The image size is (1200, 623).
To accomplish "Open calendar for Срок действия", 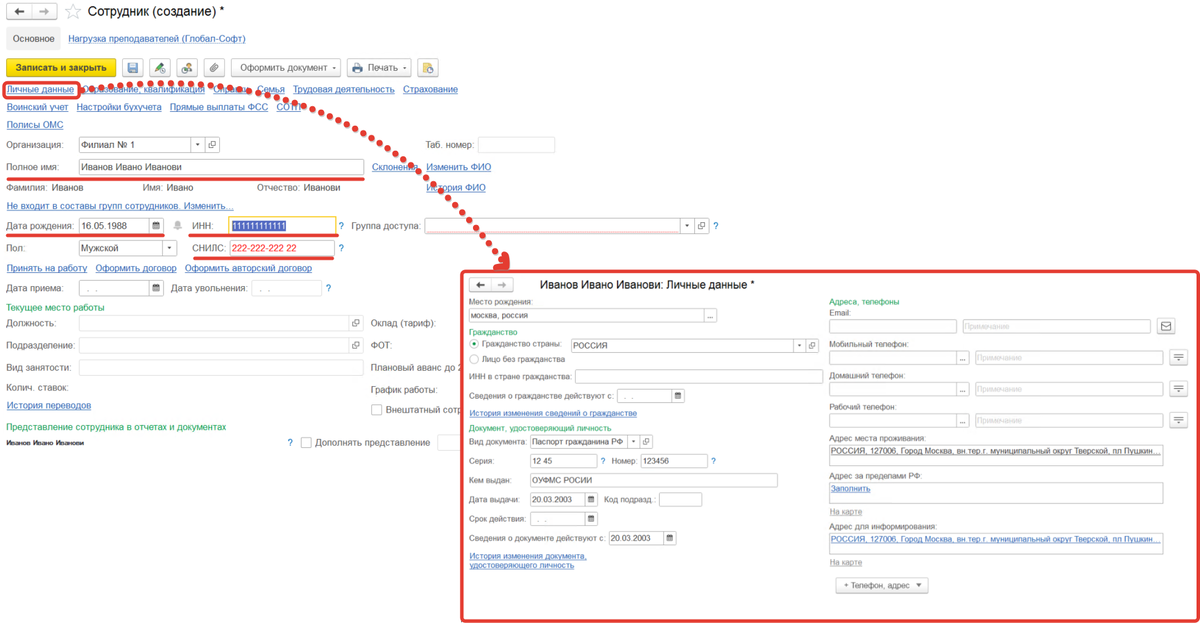I will pos(591,519).
